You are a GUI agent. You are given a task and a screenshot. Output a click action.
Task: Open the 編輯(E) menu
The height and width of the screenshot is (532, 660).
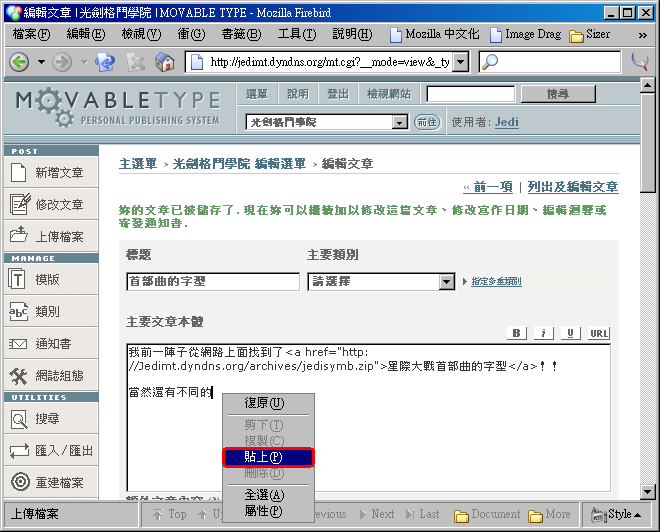[x=86, y=34]
